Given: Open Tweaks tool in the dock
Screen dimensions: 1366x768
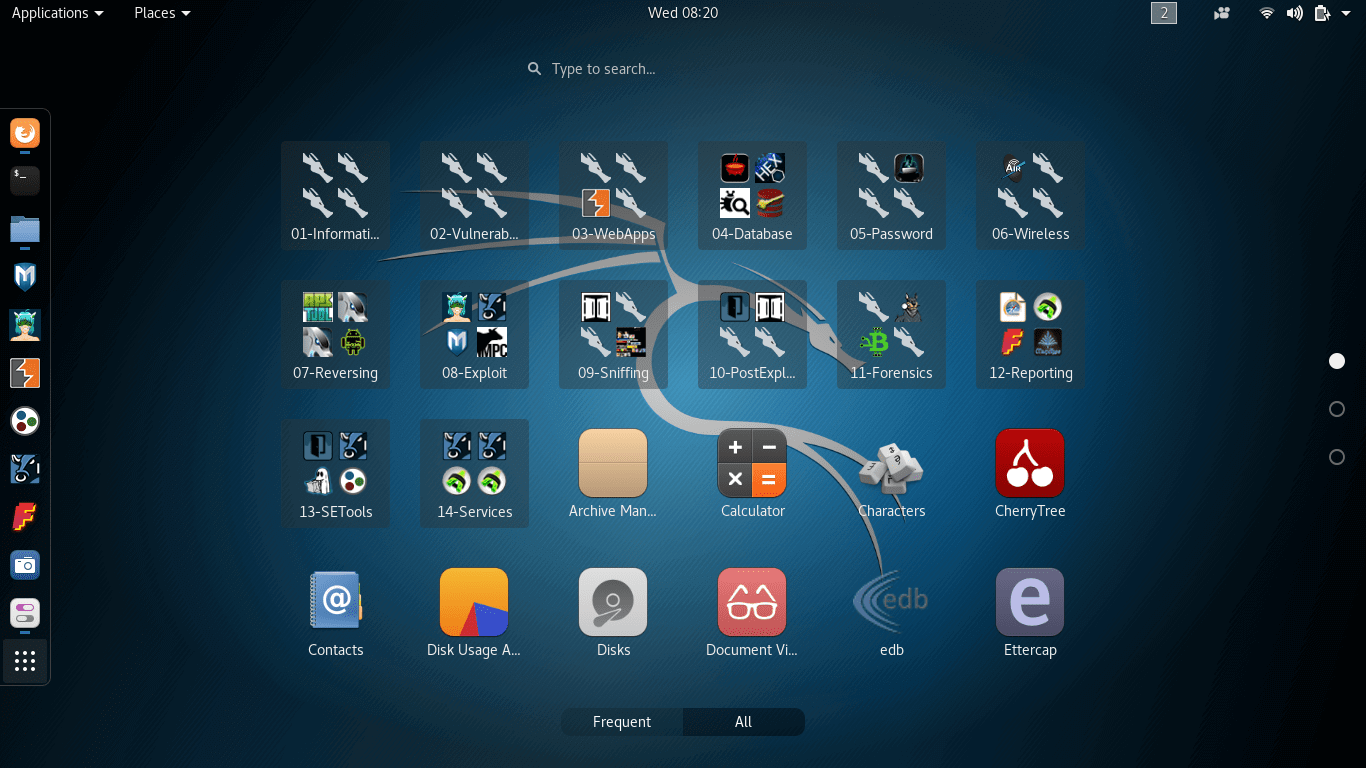Looking at the screenshot, I should click(25, 613).
